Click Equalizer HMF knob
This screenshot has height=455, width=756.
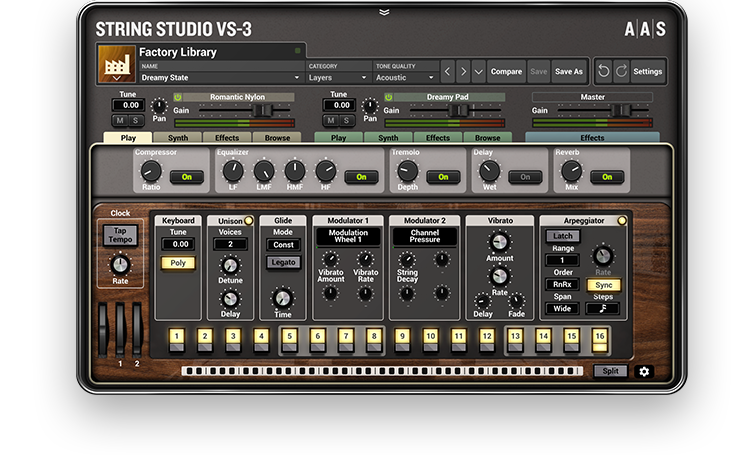tap(295, 171)
